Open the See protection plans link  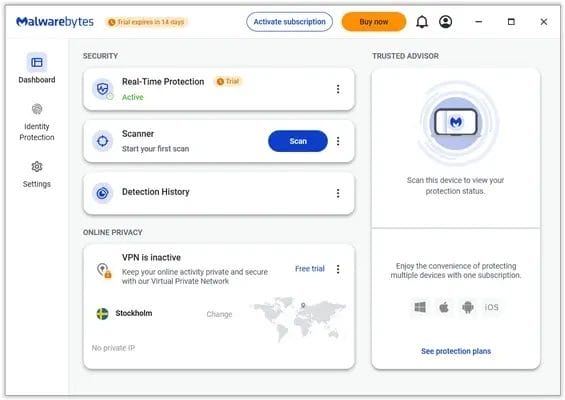pos(456,351)
